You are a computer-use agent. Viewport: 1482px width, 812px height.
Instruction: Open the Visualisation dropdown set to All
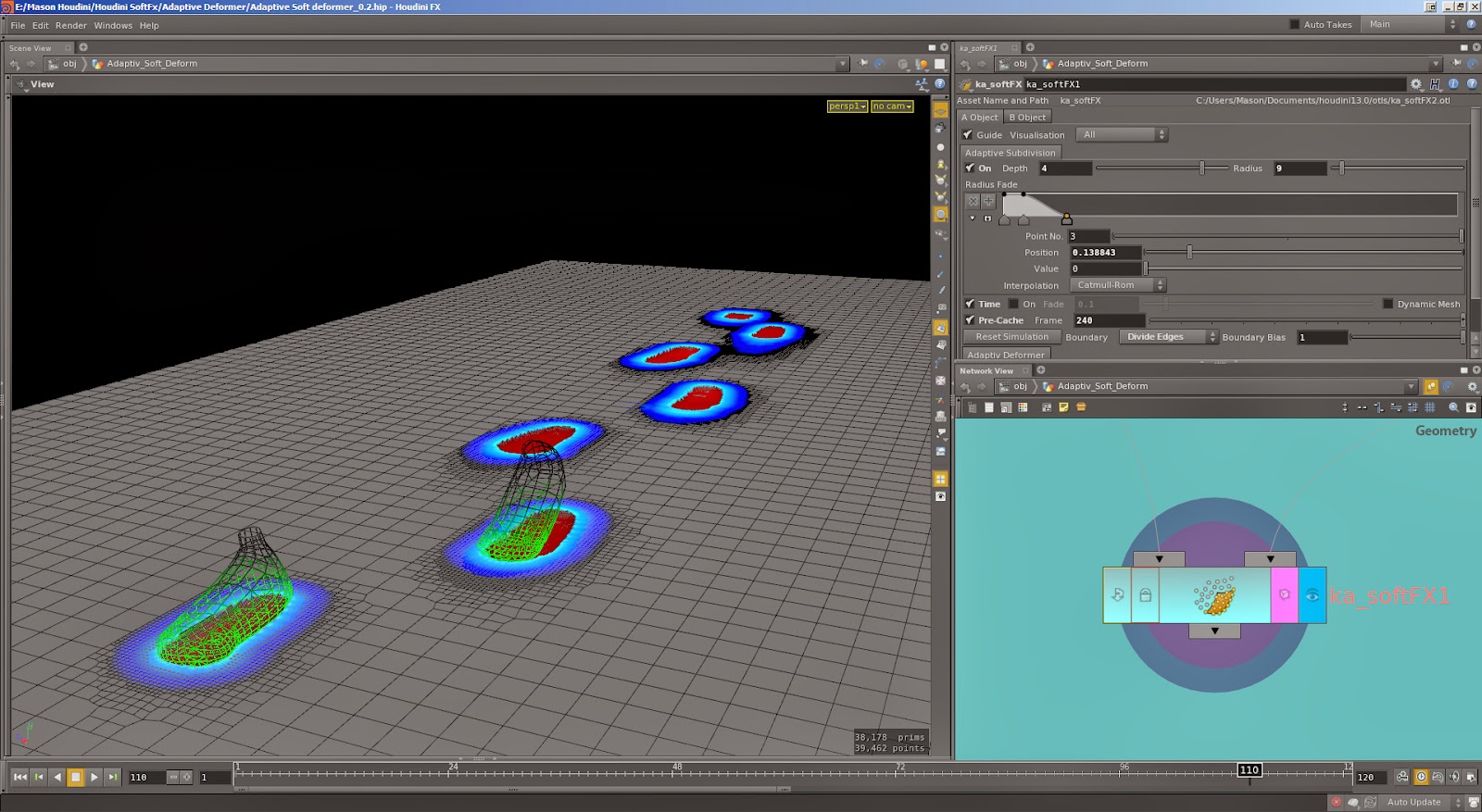coord(1122,135)
